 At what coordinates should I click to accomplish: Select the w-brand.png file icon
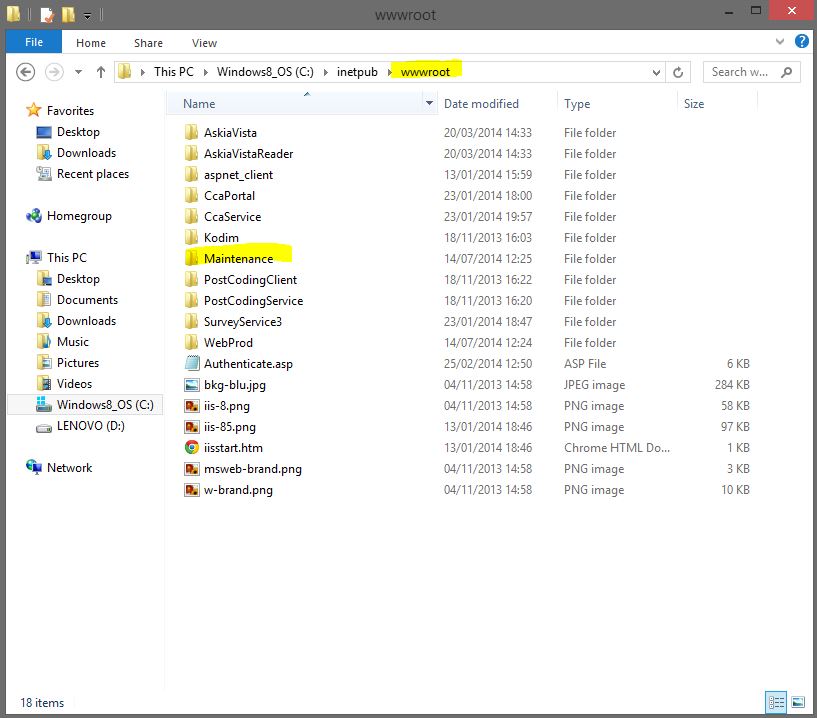[x=192, y=490]
